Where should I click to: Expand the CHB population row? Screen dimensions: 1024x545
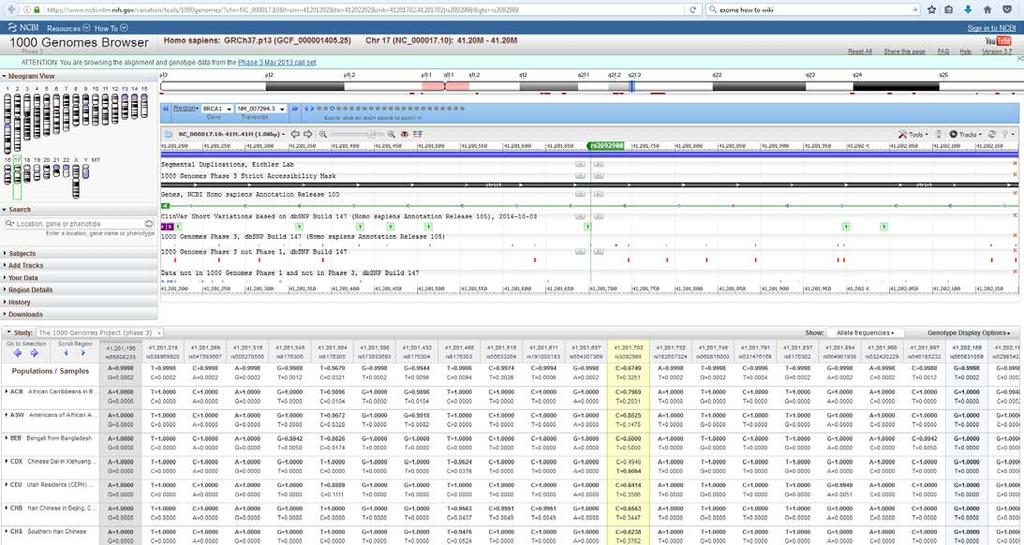coord(7,508)
